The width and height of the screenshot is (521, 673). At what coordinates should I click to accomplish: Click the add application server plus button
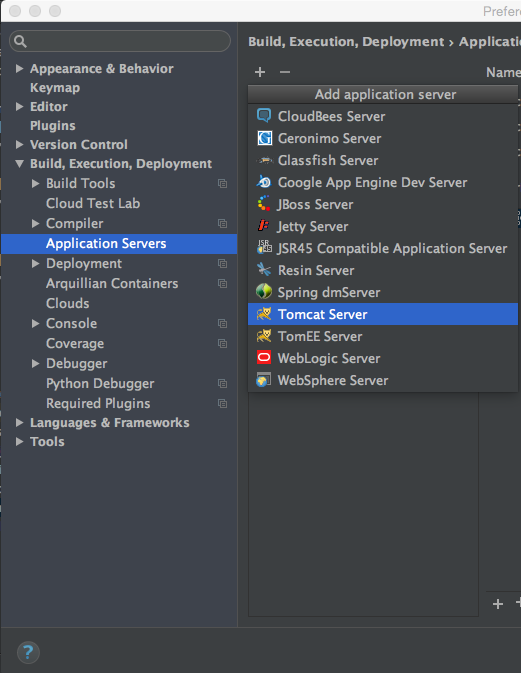click(260, 72)
